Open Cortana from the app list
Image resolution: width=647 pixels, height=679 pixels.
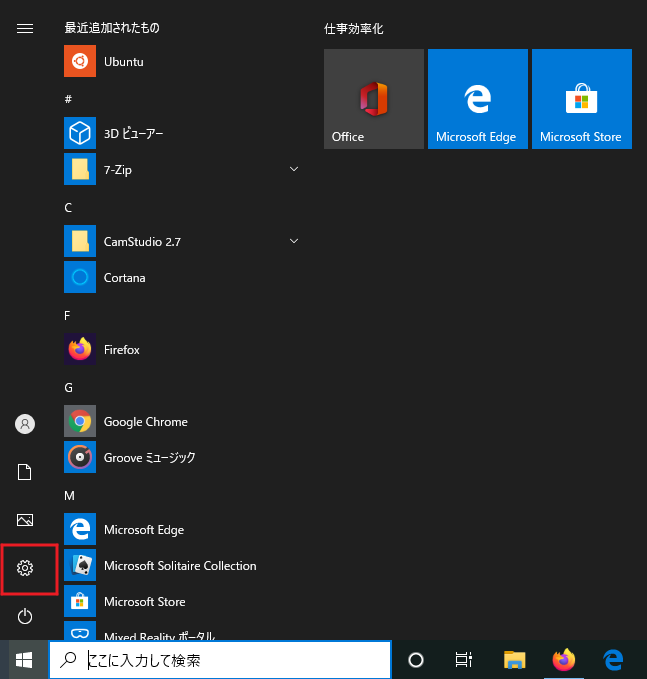124,278
